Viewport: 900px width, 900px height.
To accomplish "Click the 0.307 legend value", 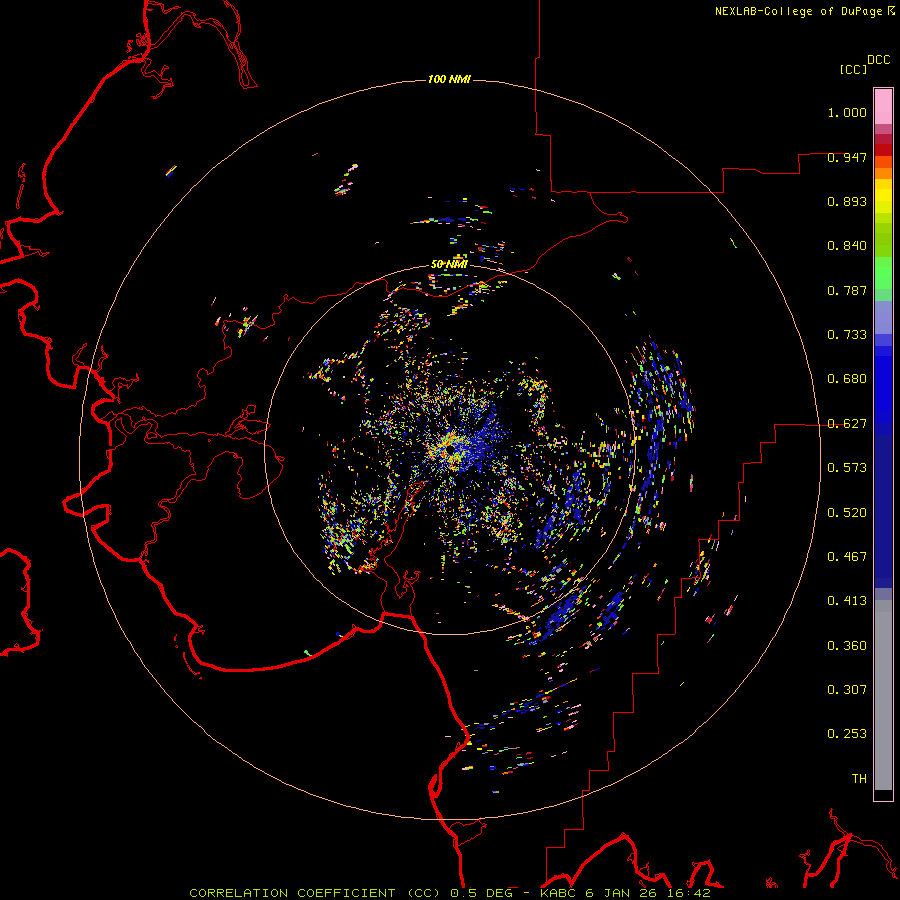I will click(847, 690).
